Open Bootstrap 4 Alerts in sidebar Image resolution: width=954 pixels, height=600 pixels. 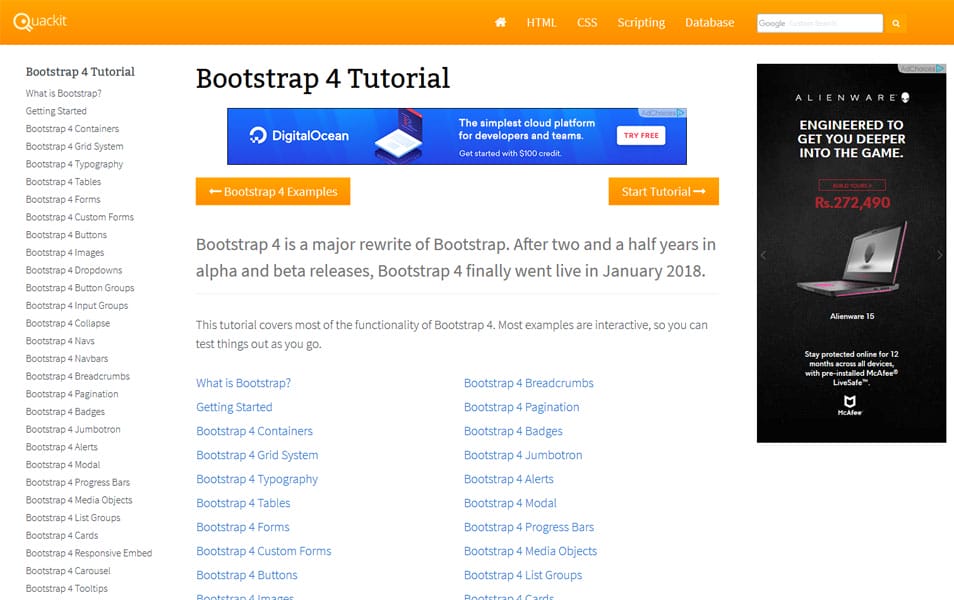coord(61,447)
